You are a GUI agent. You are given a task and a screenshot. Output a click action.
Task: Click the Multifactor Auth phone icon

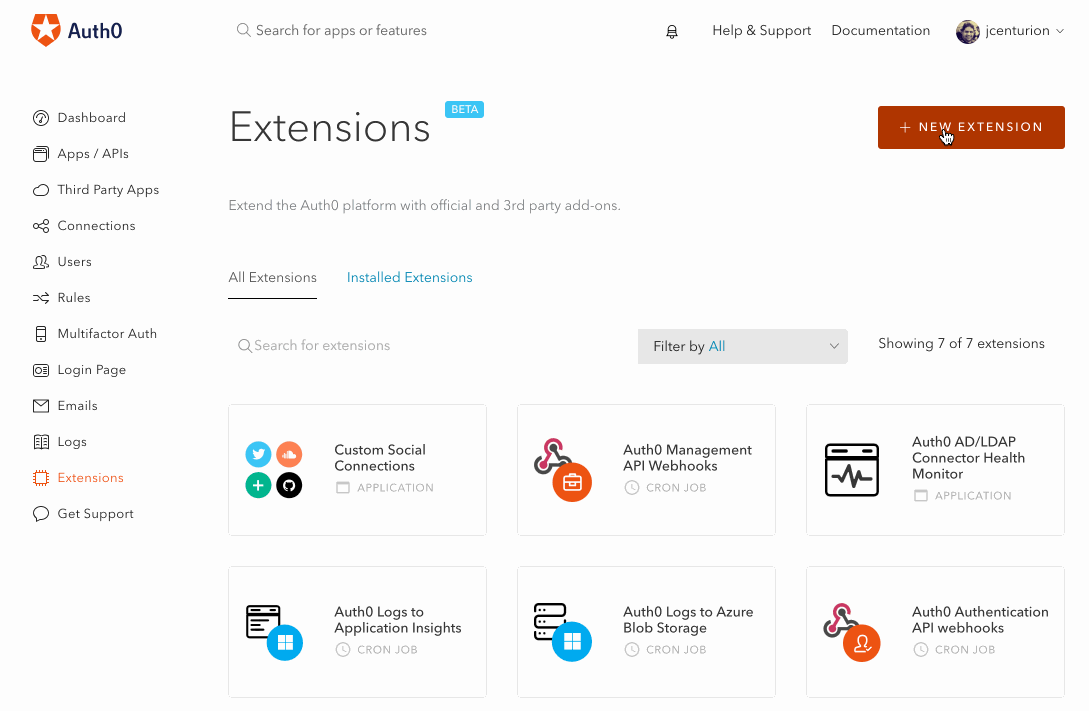coord(41,334)
